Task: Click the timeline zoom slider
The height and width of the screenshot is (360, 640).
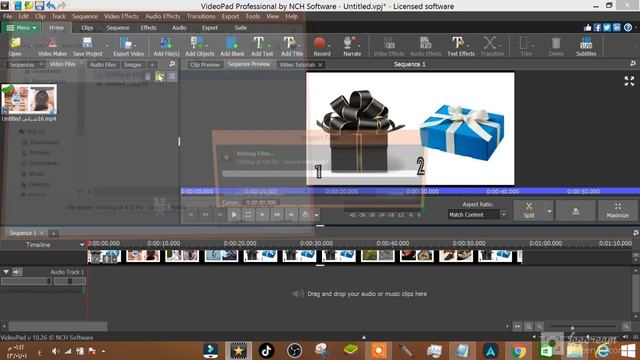Action: coord(583,327)
